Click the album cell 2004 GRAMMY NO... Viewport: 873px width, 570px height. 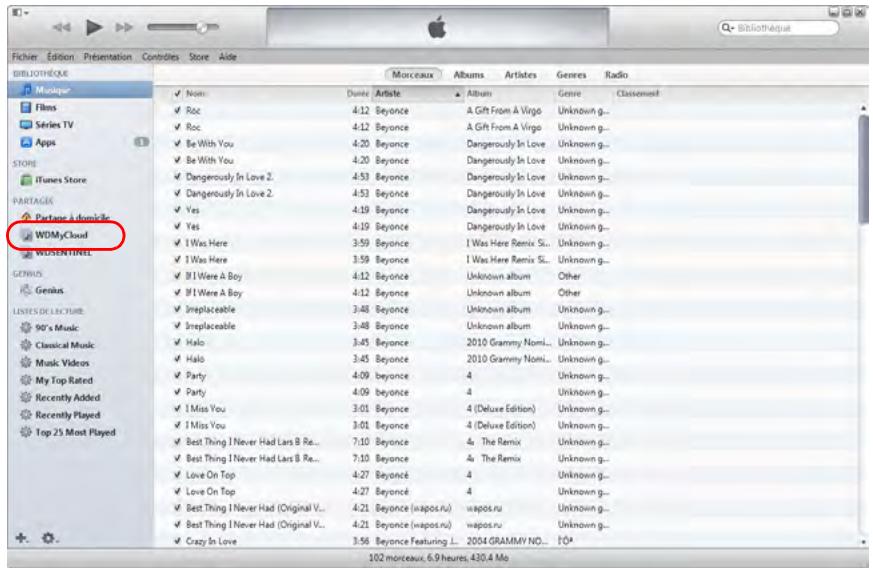point(507,541)
